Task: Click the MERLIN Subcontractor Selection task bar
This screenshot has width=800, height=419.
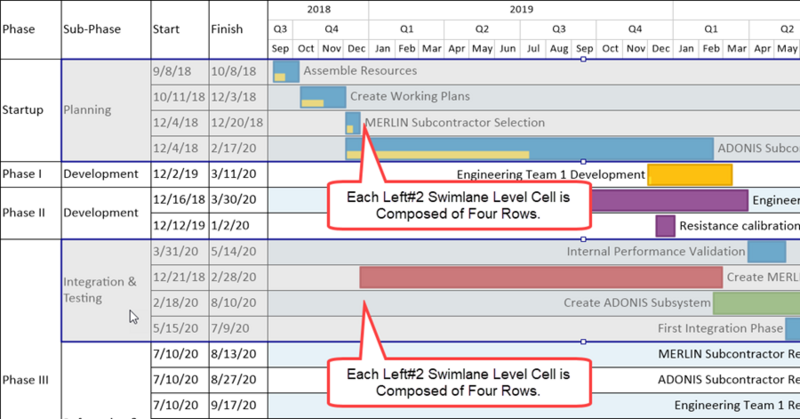Action: click(353, 123)
